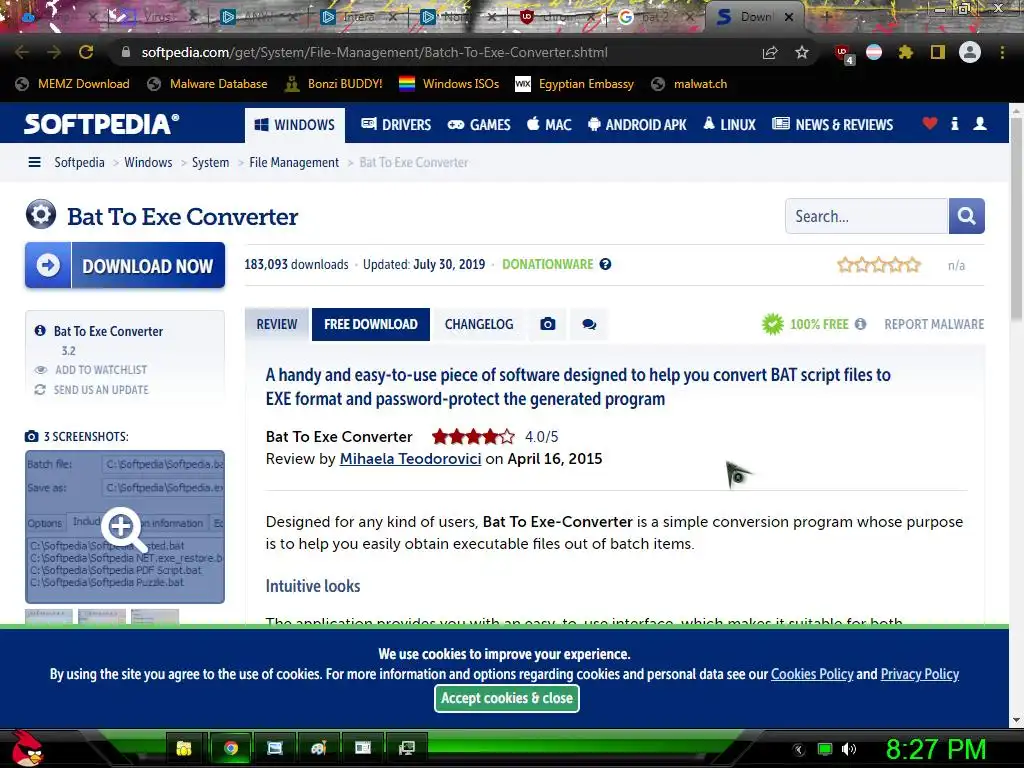Click the green 100% FREE badge
This screenshot has width=1024, height=768.
(x=805, y=324)
